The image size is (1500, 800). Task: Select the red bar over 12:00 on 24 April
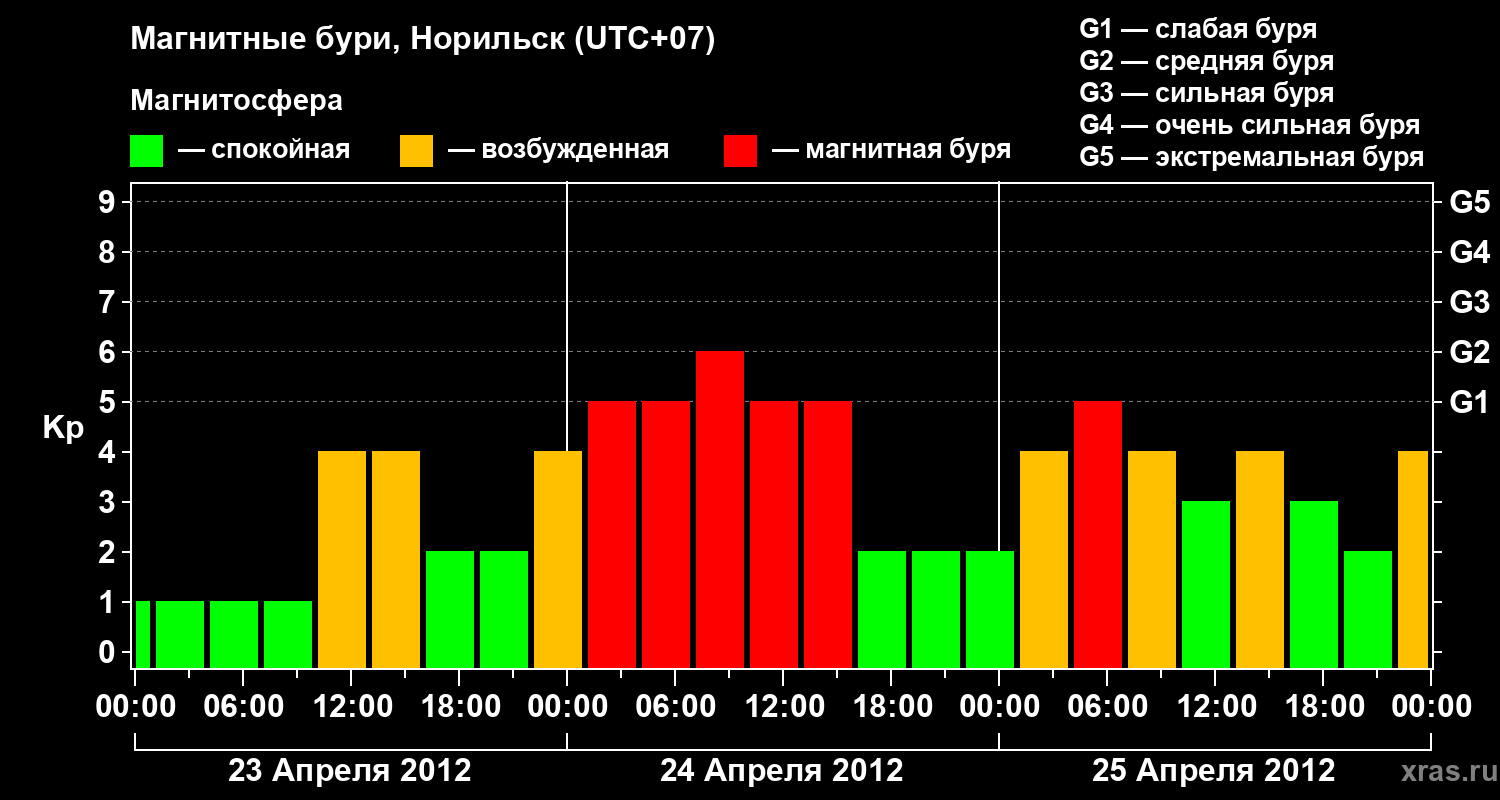coord(774,534)
